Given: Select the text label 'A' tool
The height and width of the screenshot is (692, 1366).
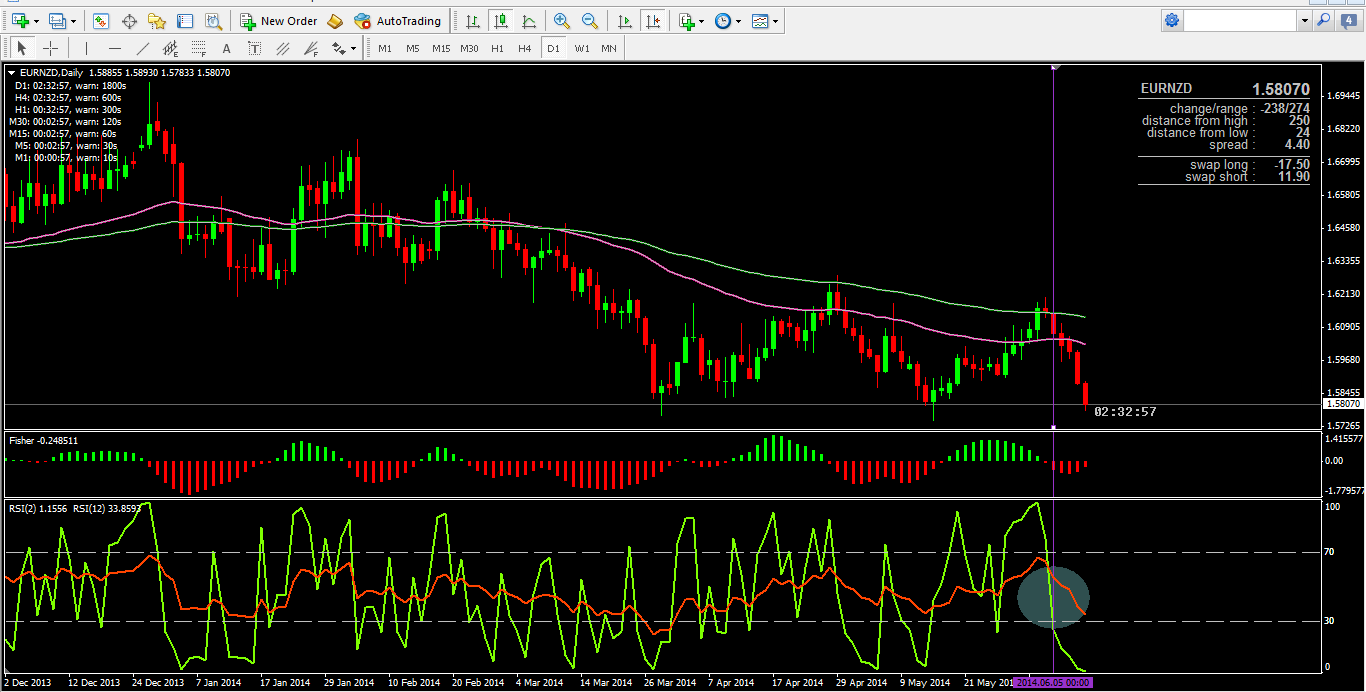Looking at the screenshot, I should click(x=227, y=48).
